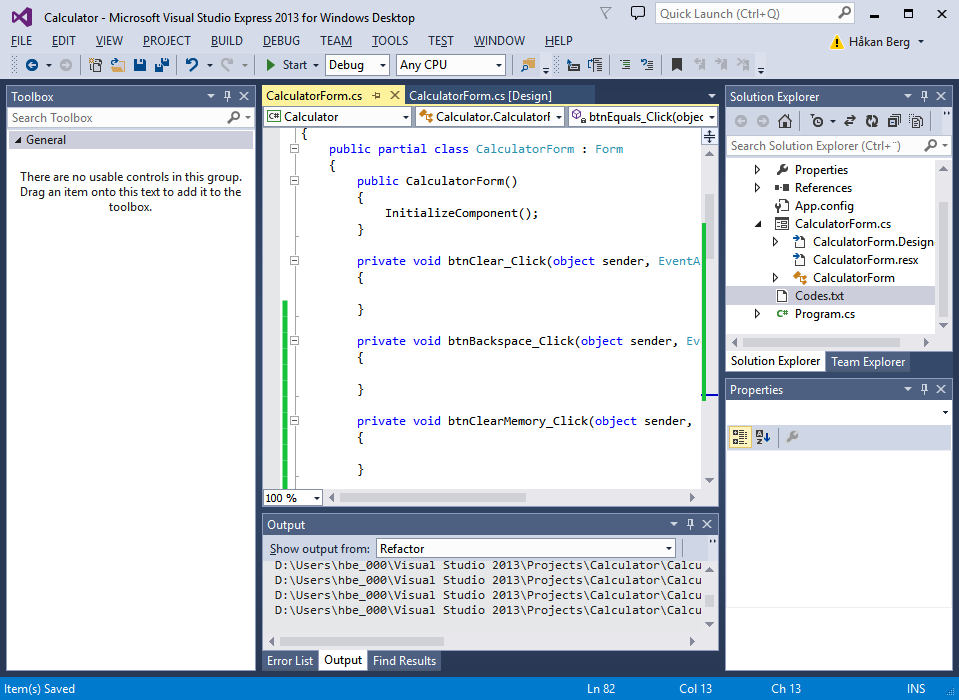959x700 pixels.
Task: Click the Display an Object Member List icon
Action: point(573,65)
